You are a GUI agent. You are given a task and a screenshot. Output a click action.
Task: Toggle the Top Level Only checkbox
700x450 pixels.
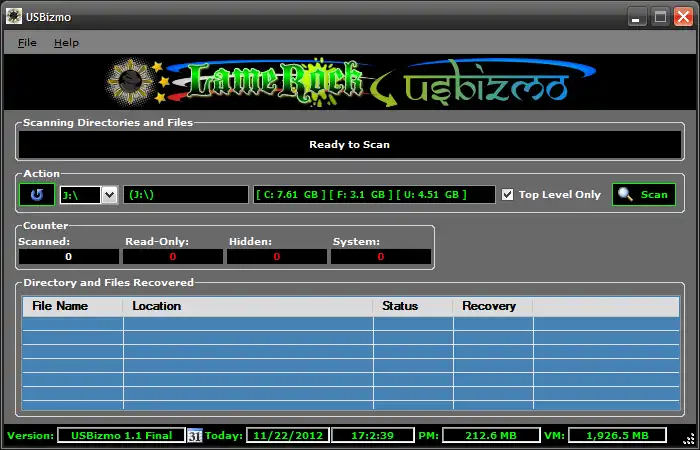507,195
